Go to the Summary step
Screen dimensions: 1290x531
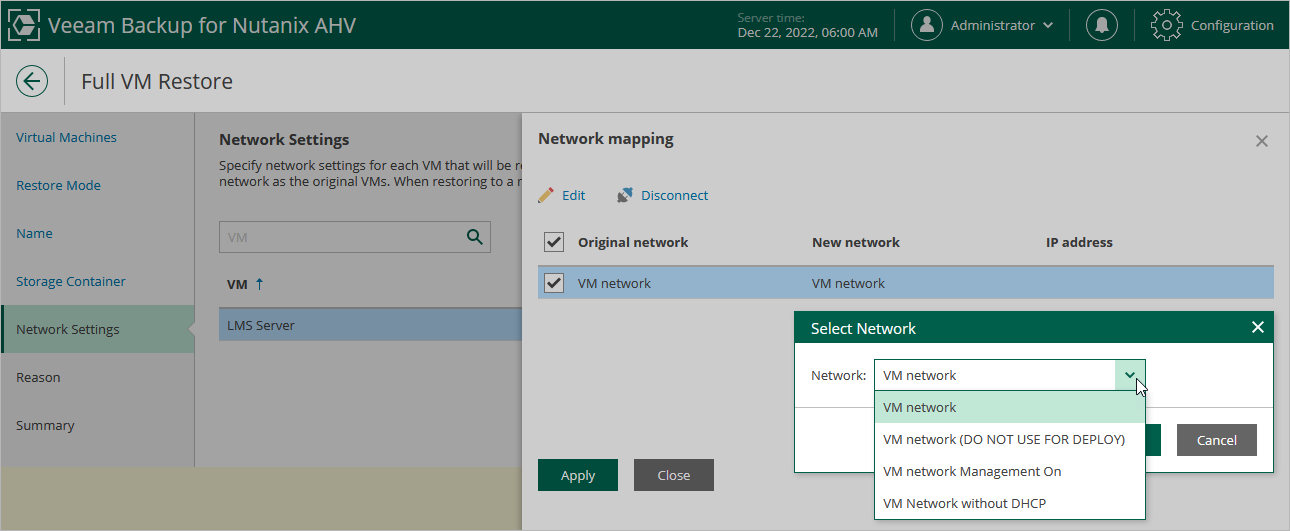click(45, 425)
